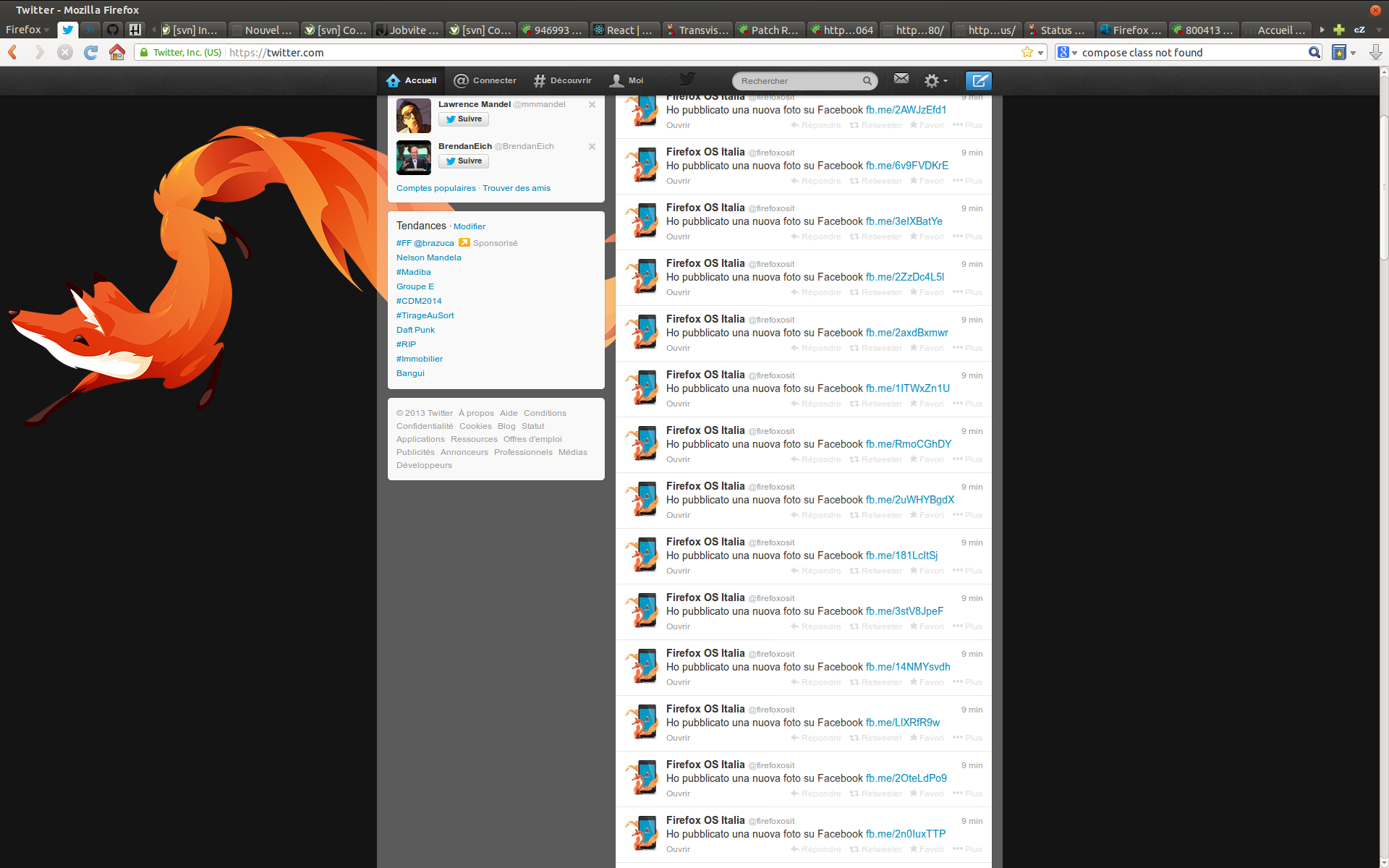This screenshot has height=868, width=1389.
Task: Click the Stop loading button
Action: pos(65,52)
